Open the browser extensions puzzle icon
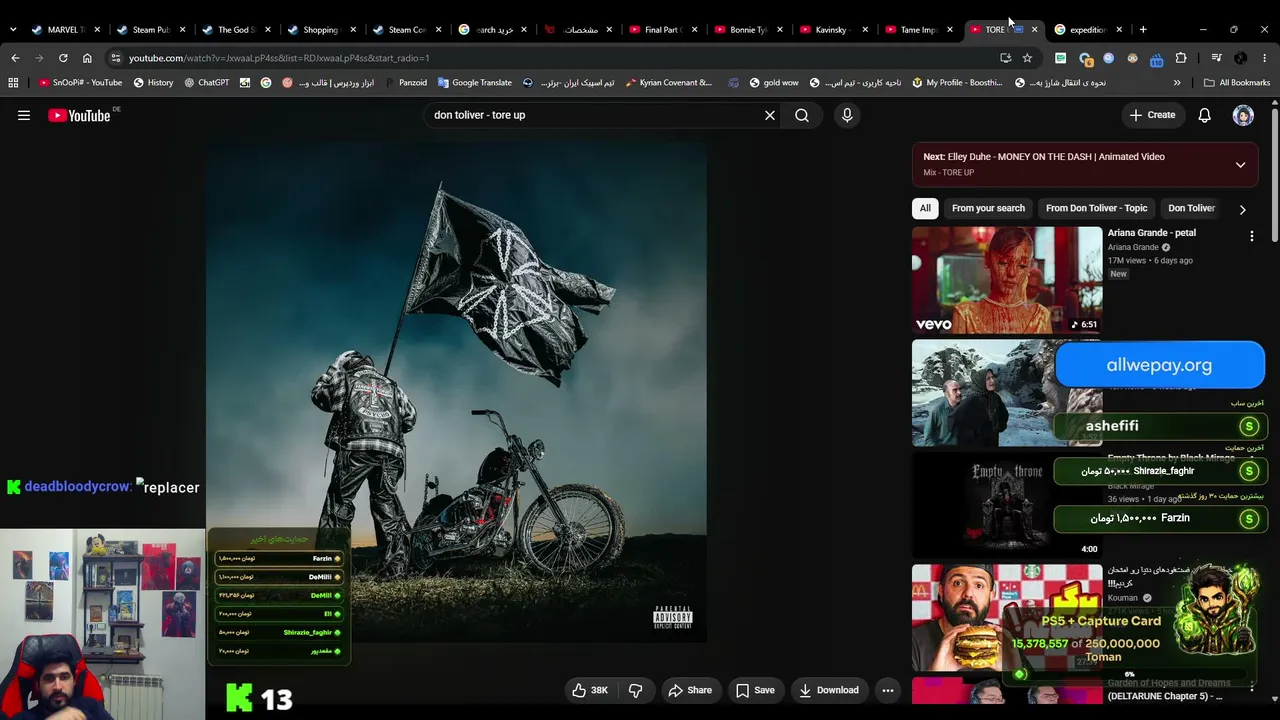 click(1181, 58)
